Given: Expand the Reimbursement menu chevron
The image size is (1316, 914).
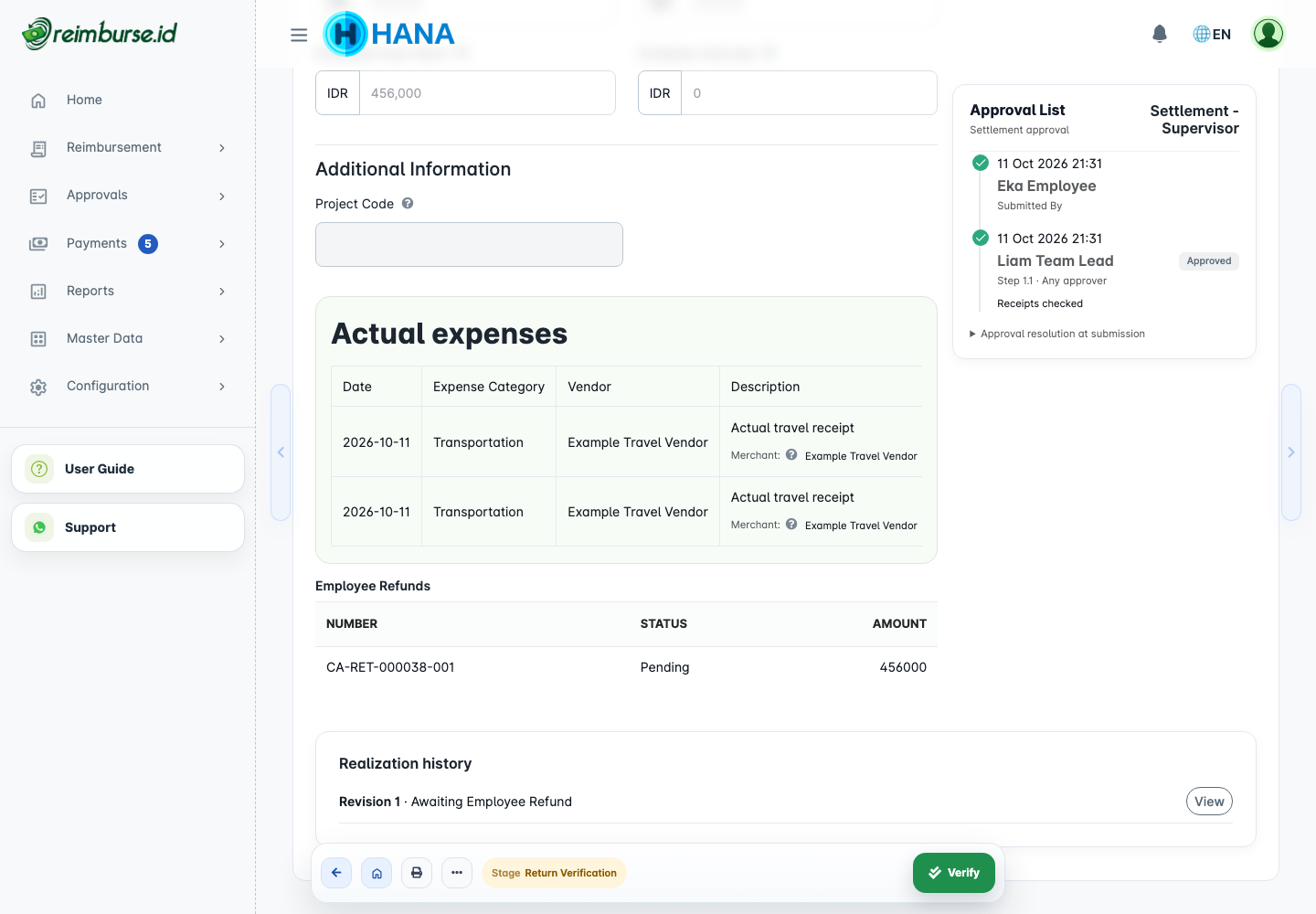Looking at the screenshot, I should [222, 148].
